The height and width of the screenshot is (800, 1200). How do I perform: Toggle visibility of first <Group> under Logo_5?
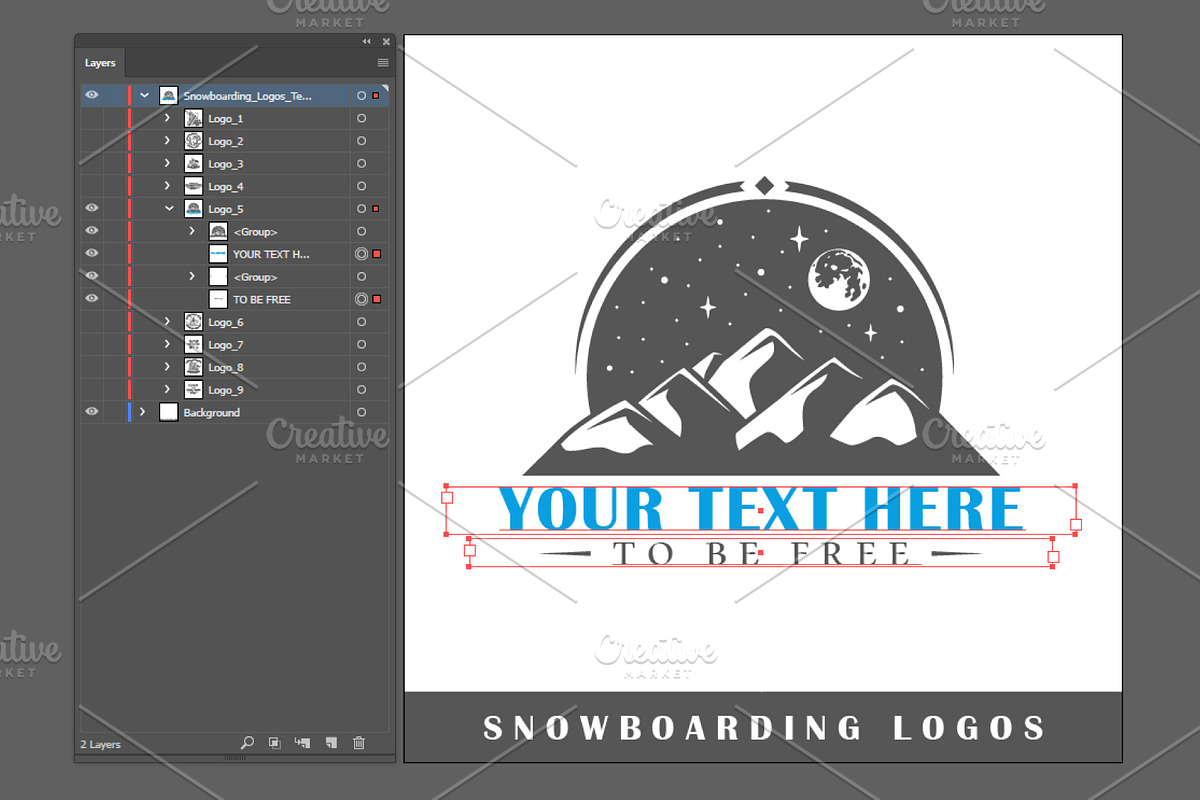pos(92,232)
